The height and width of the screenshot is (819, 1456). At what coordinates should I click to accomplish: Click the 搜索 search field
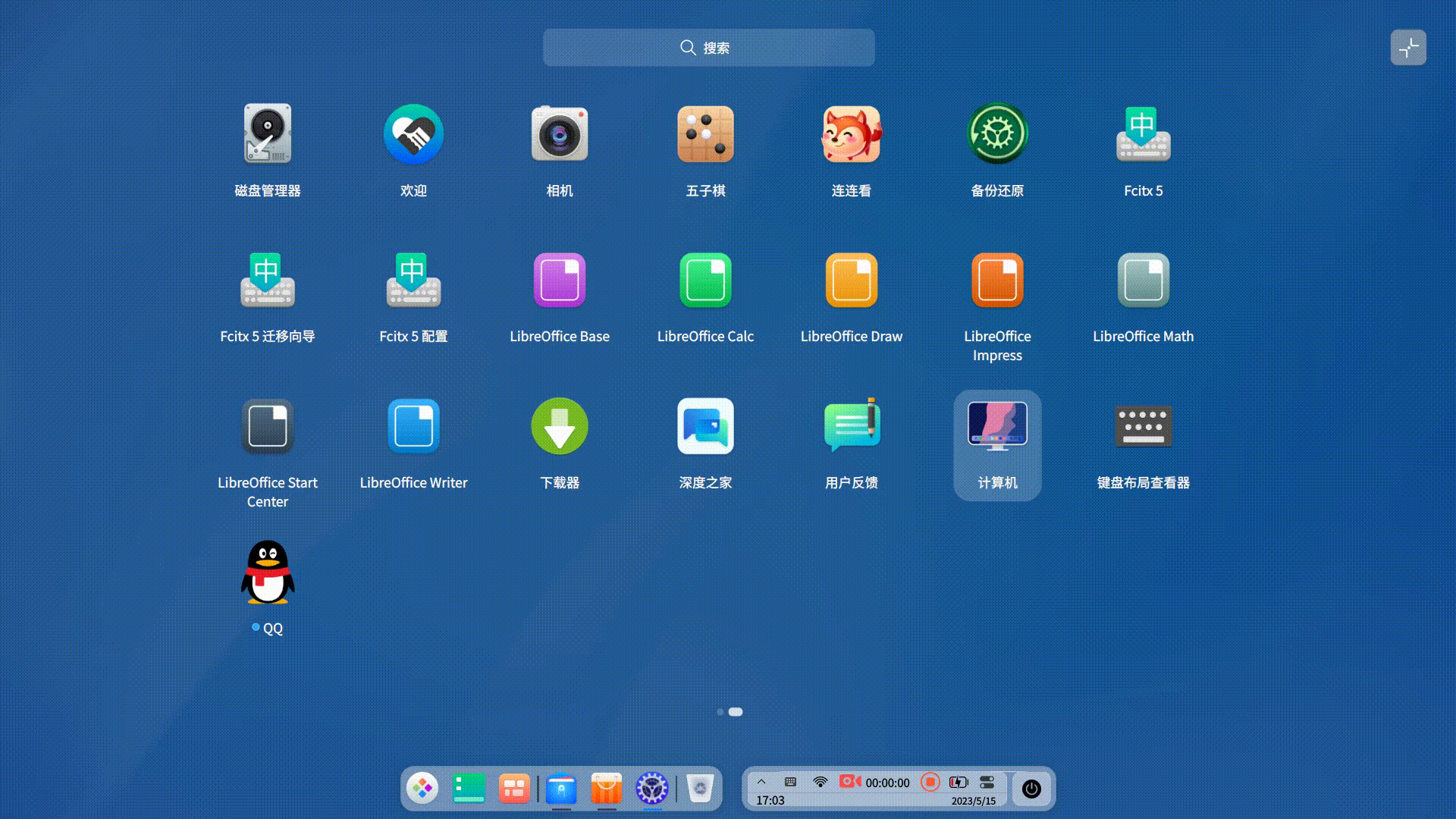tap(708, 47)
